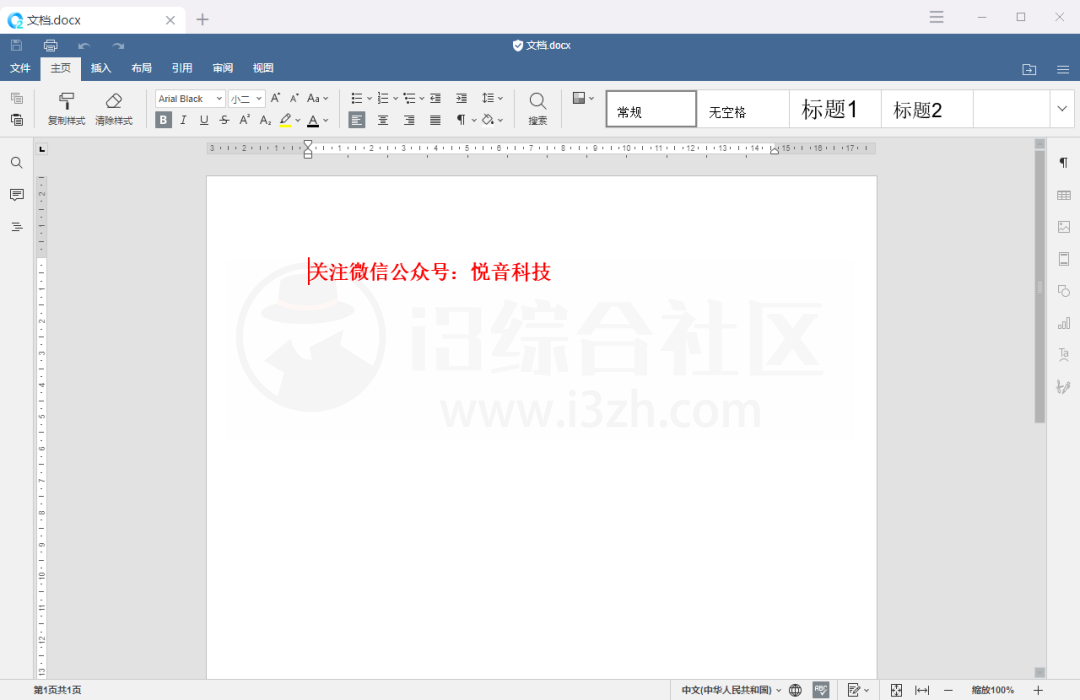This screenshot has height=700, width=1080.
Task: Click the Save icon in title bar
Action: point(17,45)
